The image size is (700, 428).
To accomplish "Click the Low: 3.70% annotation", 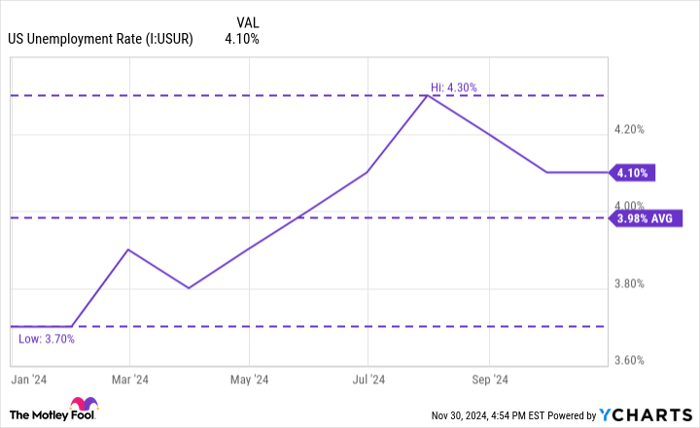I will (46, 339).
